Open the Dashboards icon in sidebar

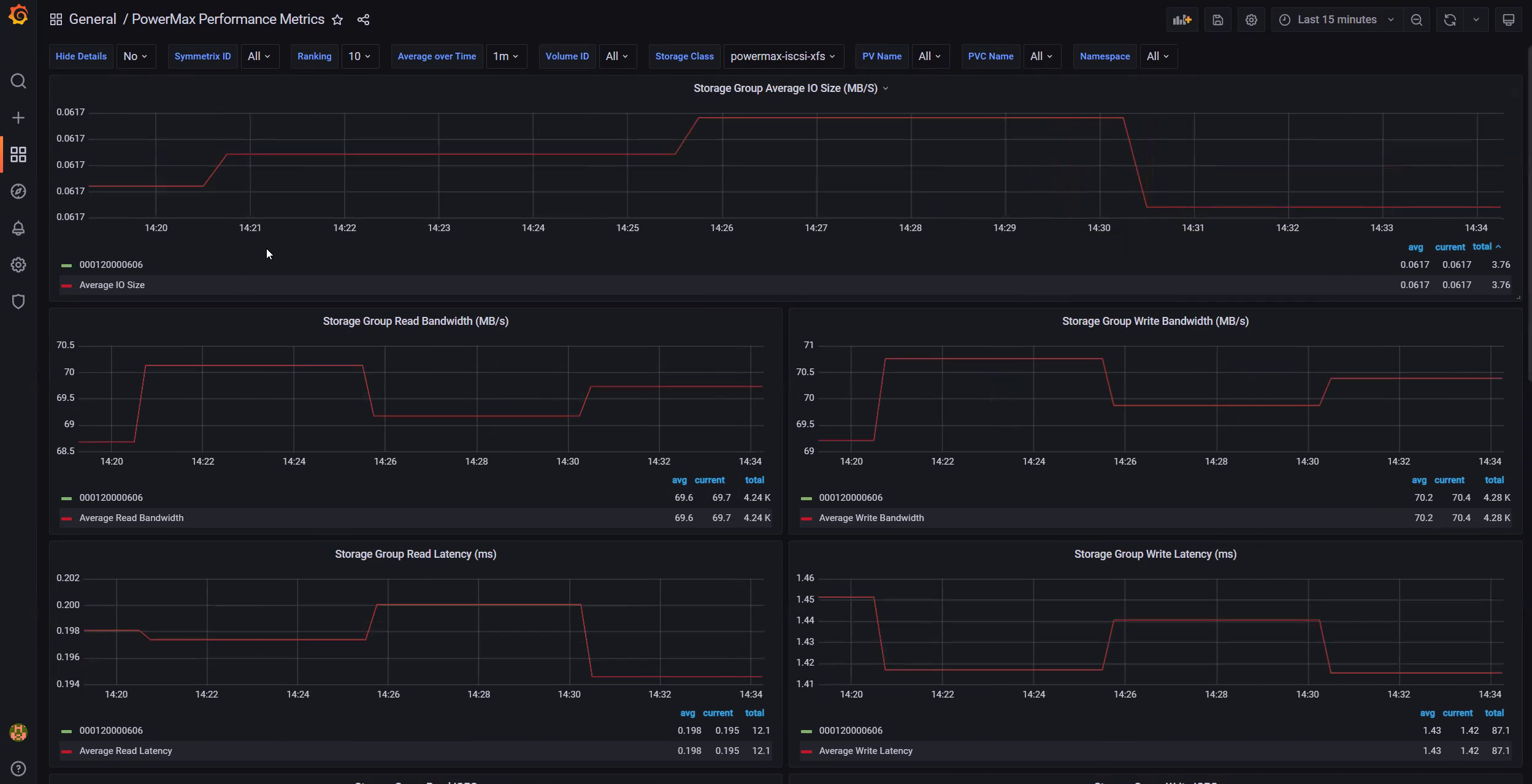[18, 154]
